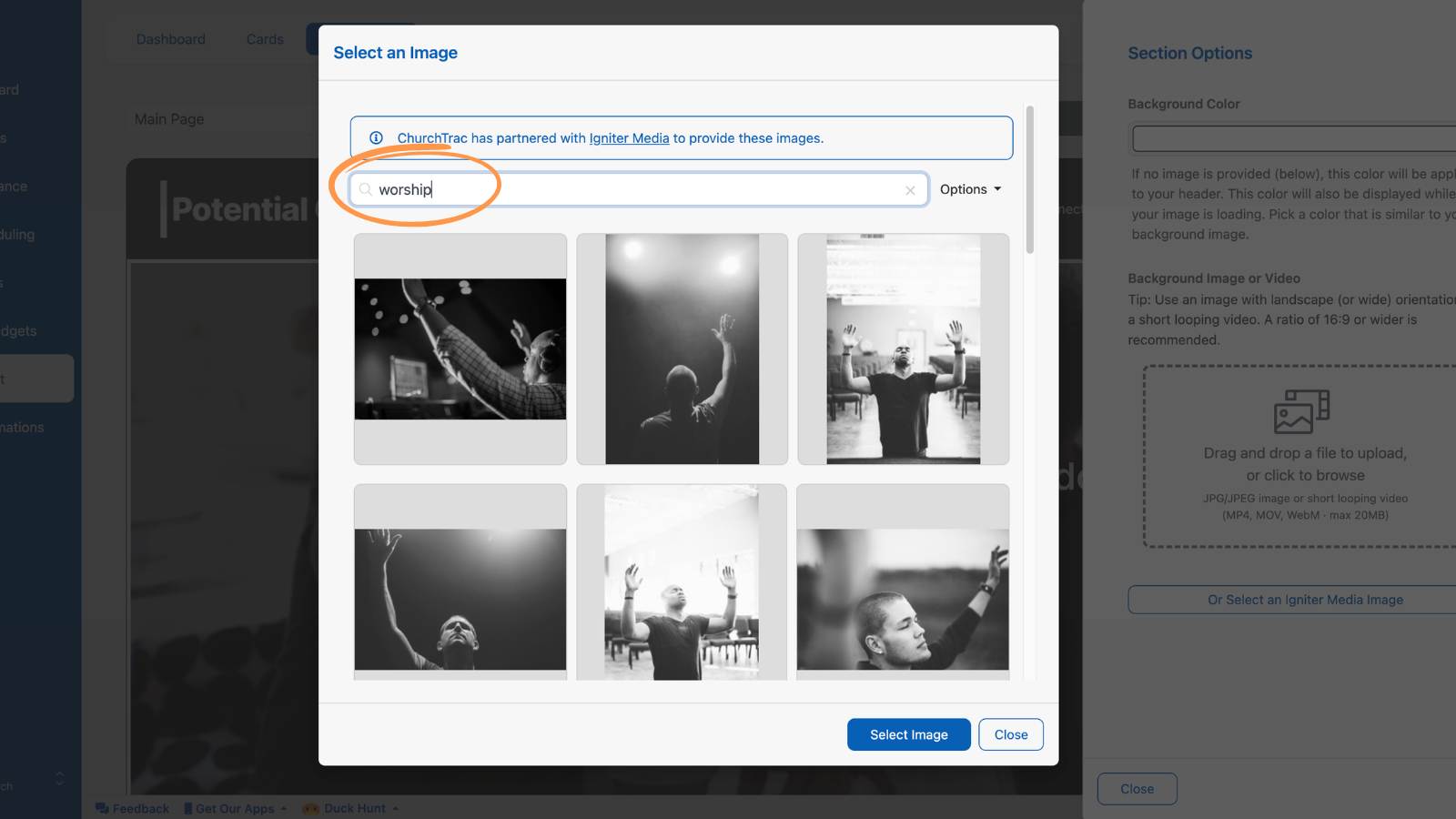Expand the Get Our Apps menu
1456x819 pixels.
(x=236, y=808)
